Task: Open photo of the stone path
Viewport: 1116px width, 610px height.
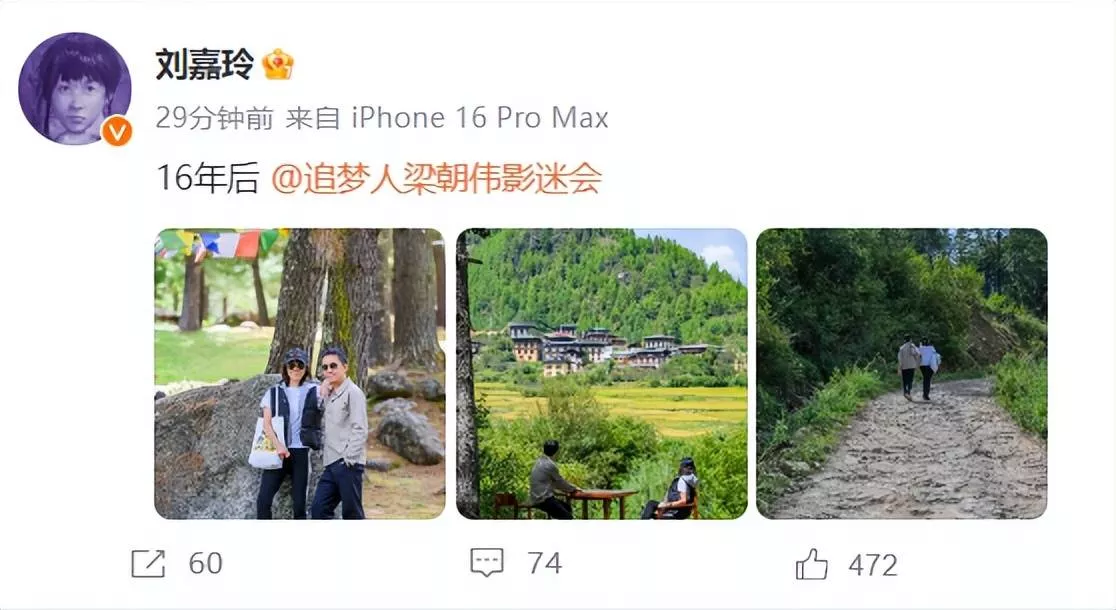Action: [902, 374]
